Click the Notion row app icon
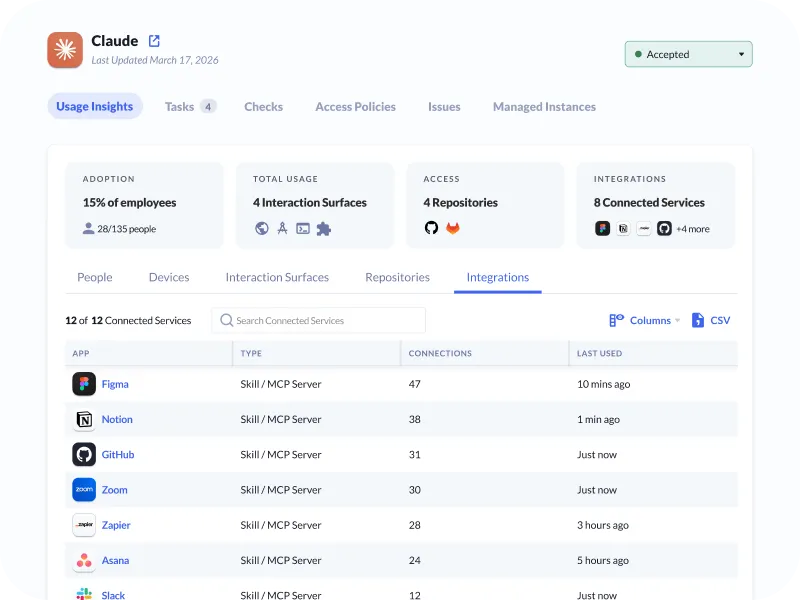800x600 pixels. [84, 419]
